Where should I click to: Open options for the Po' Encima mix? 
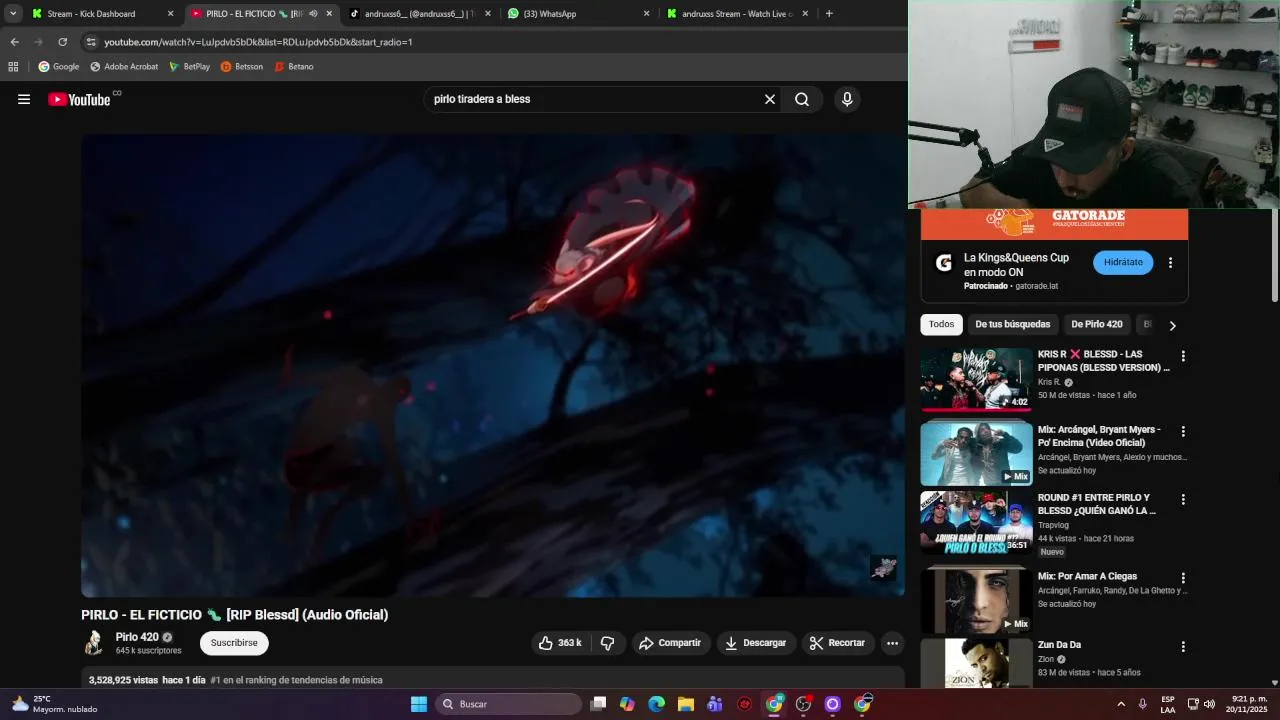pos(1183,432)
